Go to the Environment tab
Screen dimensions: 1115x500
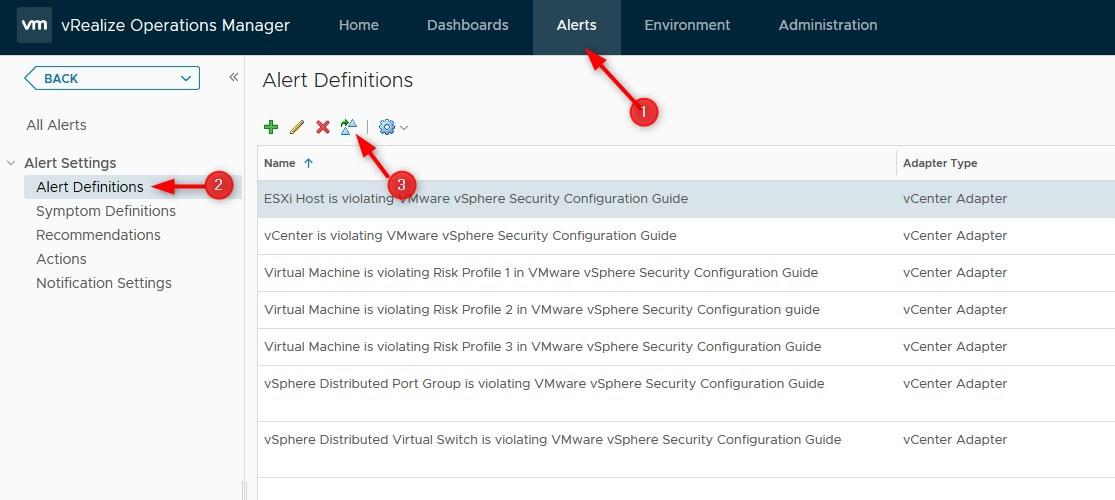click(x=687, y=25)
